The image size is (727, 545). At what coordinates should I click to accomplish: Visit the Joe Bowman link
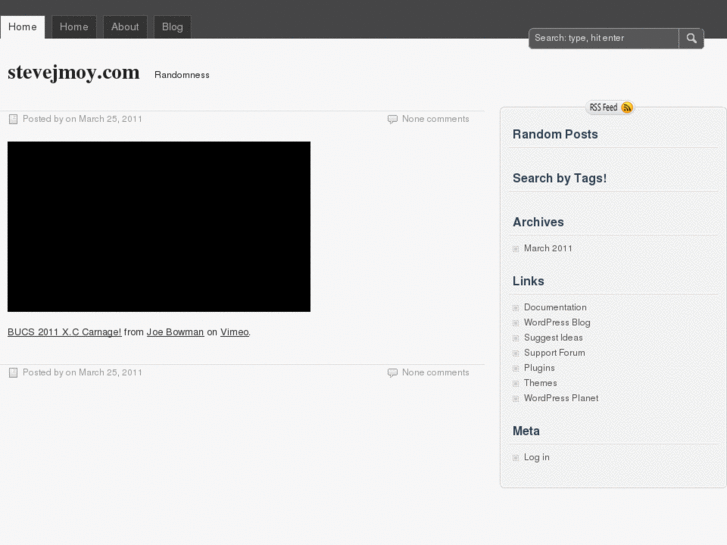pyautogui.click(x=175, y=332)
